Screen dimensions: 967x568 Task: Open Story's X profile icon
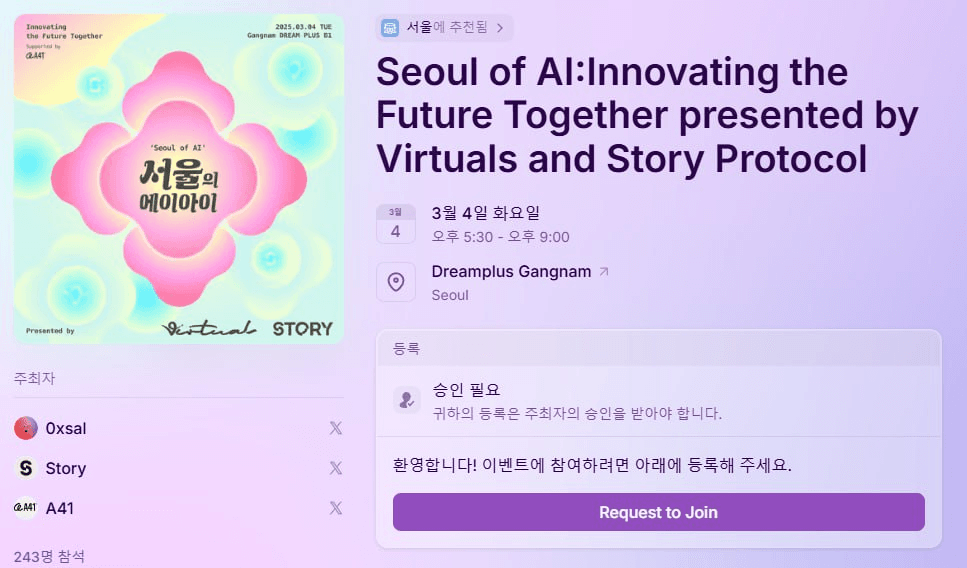point(335,468)
